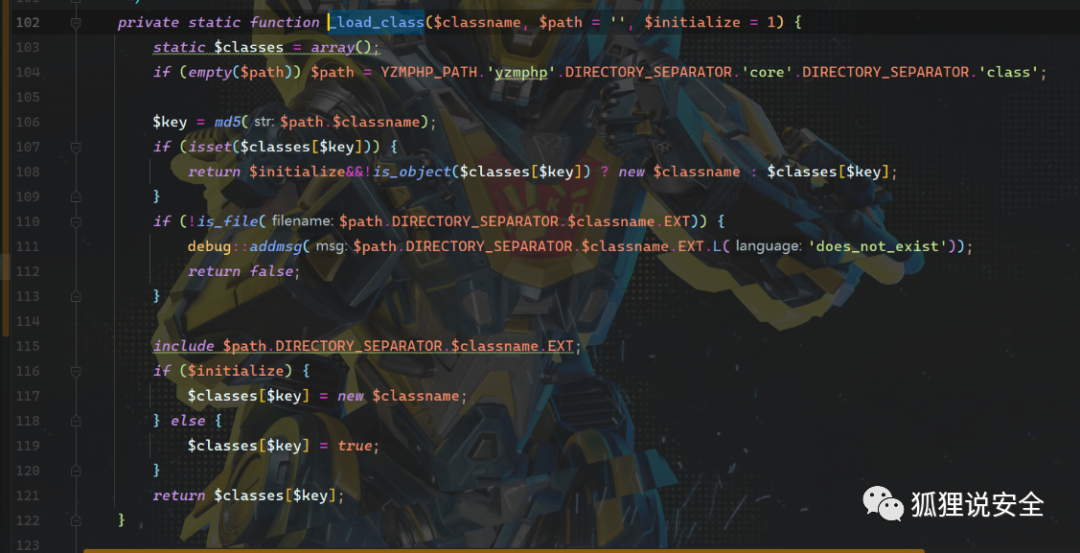Click 'new $classname' on line 108
This screenshot has width=1080, height=553.
[x=679, y=171]
